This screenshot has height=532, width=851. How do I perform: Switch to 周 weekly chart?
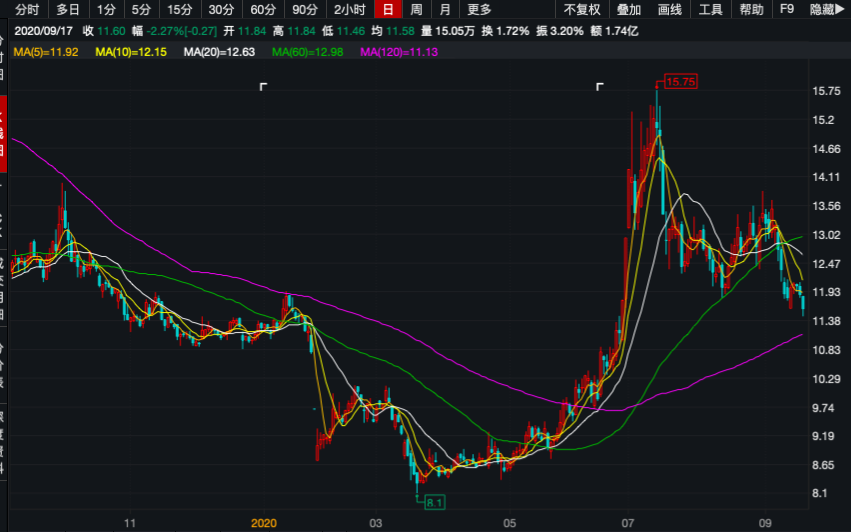(417, 9)
